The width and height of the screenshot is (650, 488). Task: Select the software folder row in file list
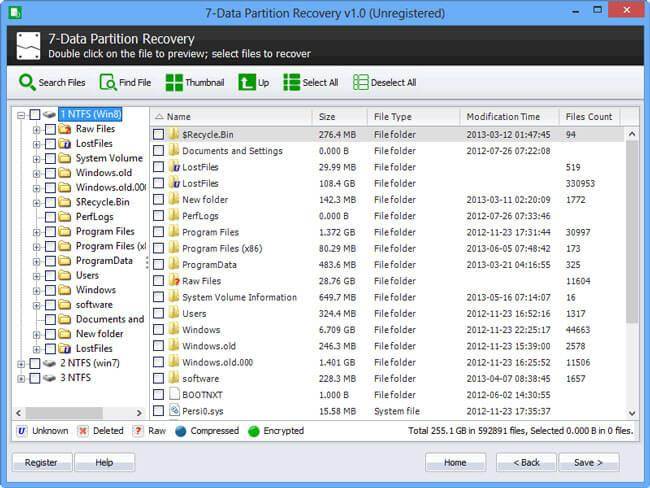[200, 379]
